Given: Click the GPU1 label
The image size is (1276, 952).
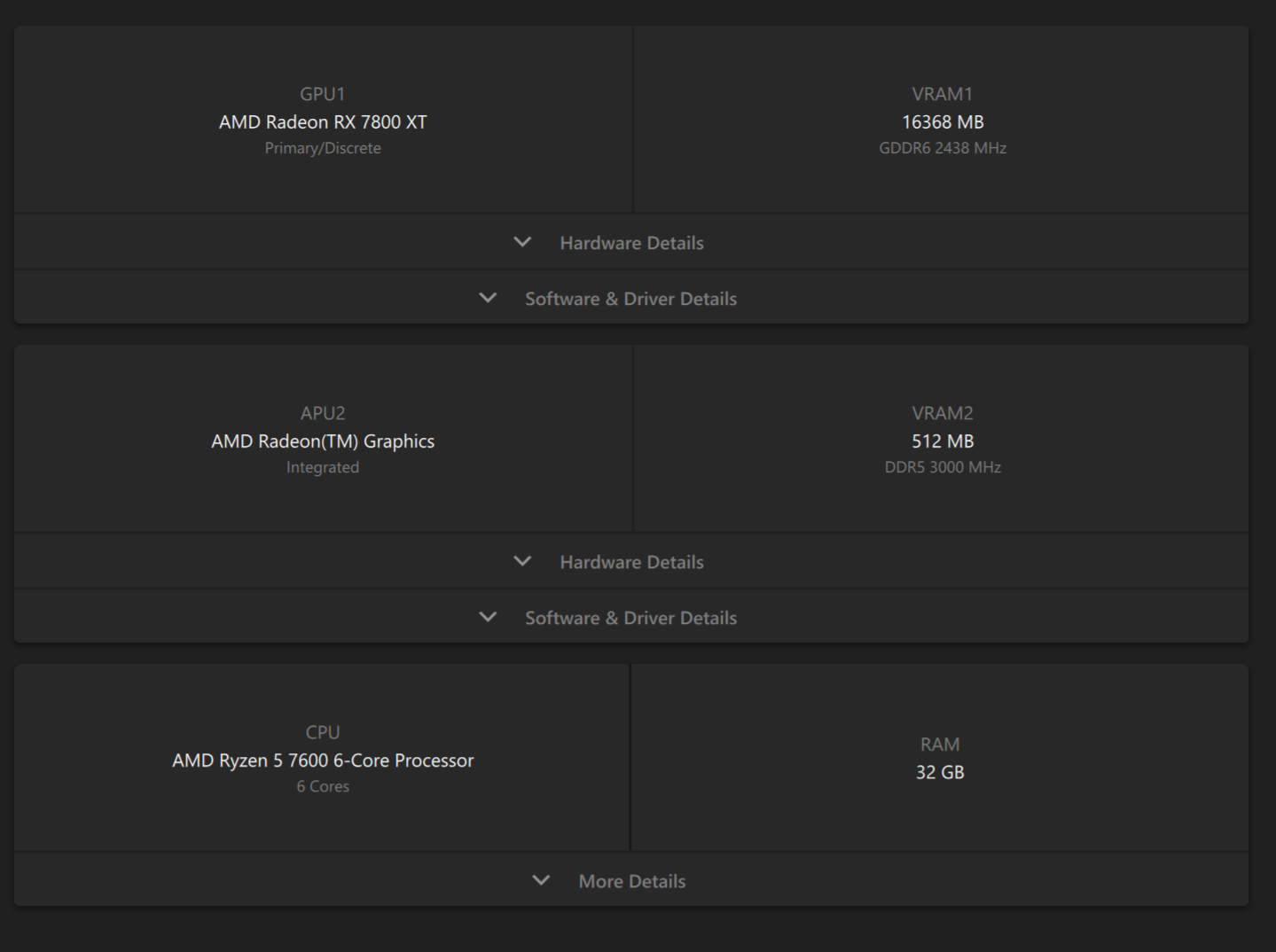Looking at the screenshot, I should [323, 94].
